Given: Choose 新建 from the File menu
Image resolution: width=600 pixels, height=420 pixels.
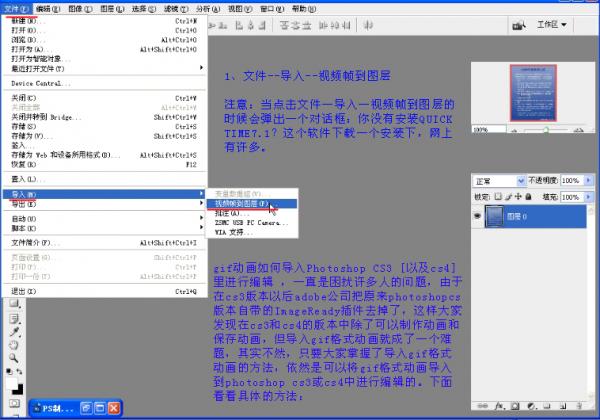Looking at the screenshot, I should tap(105, 21).
